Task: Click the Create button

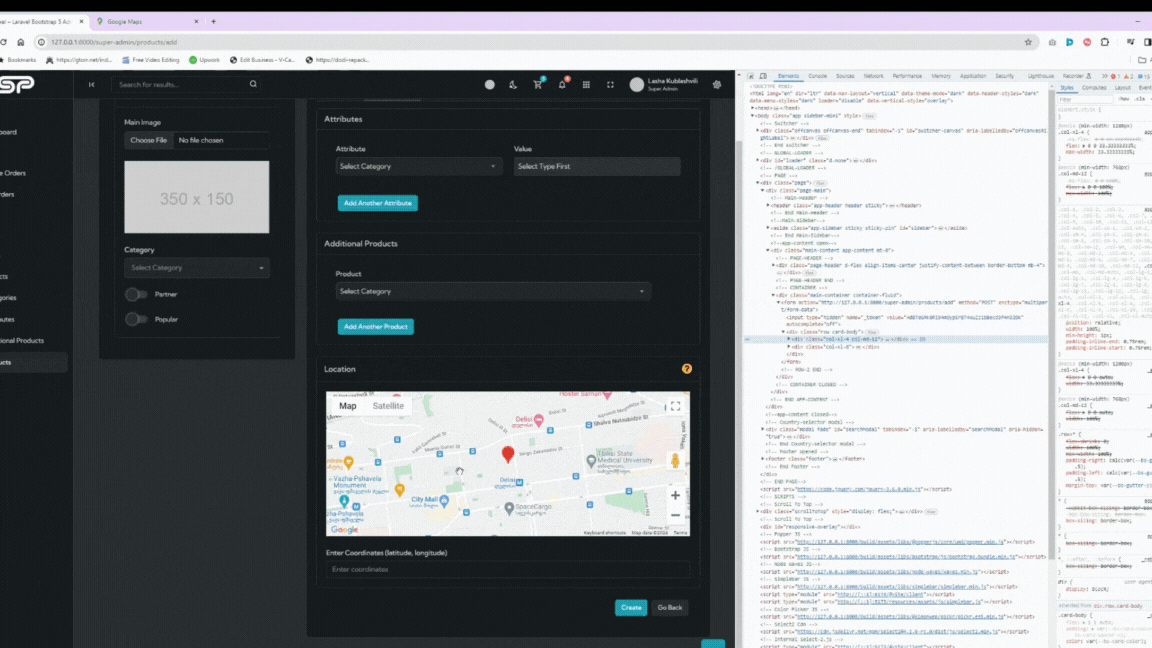Action: pos(631,608)
